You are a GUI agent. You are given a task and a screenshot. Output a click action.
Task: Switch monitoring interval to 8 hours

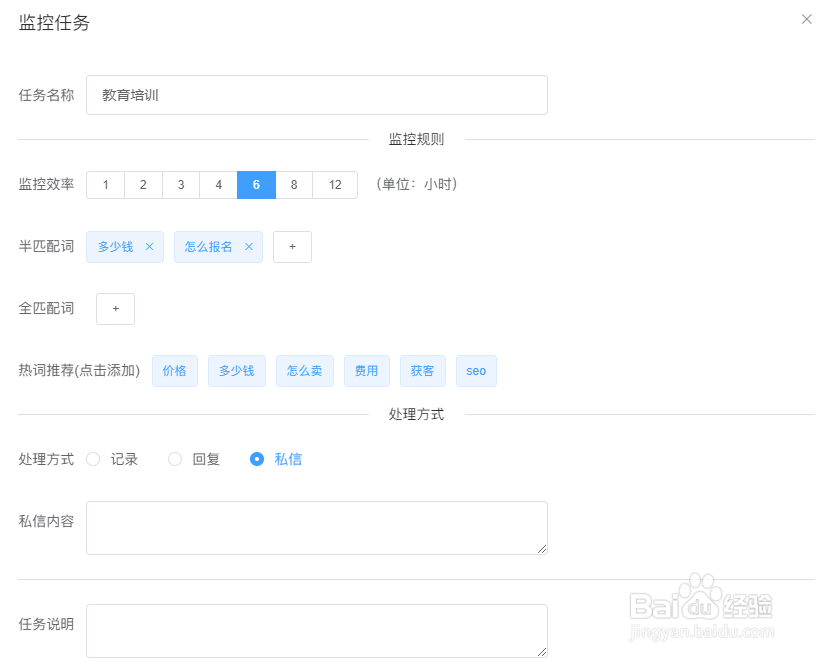[x=294, y=185]
